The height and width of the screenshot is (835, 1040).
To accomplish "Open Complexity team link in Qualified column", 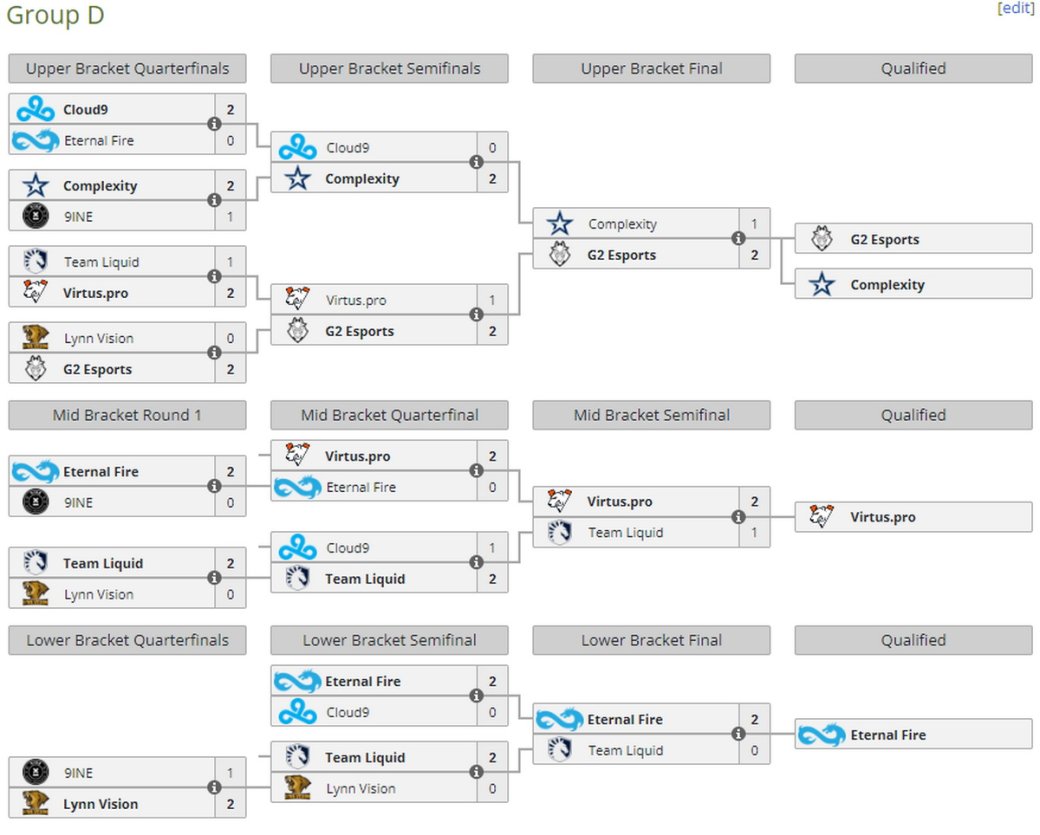I will pos(887,285).
